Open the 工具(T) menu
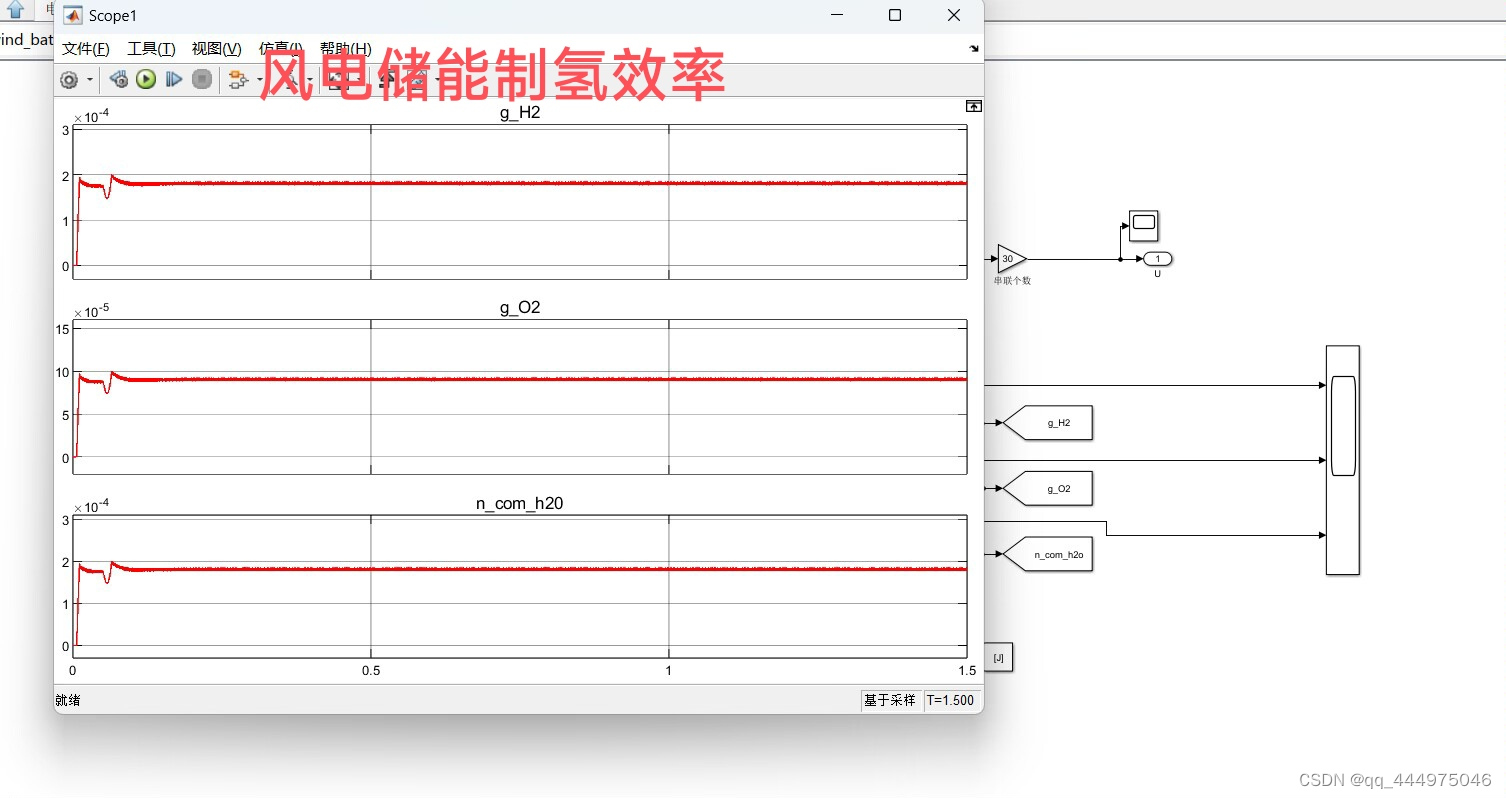This screenshot has width=1506, height=798. 151,49
